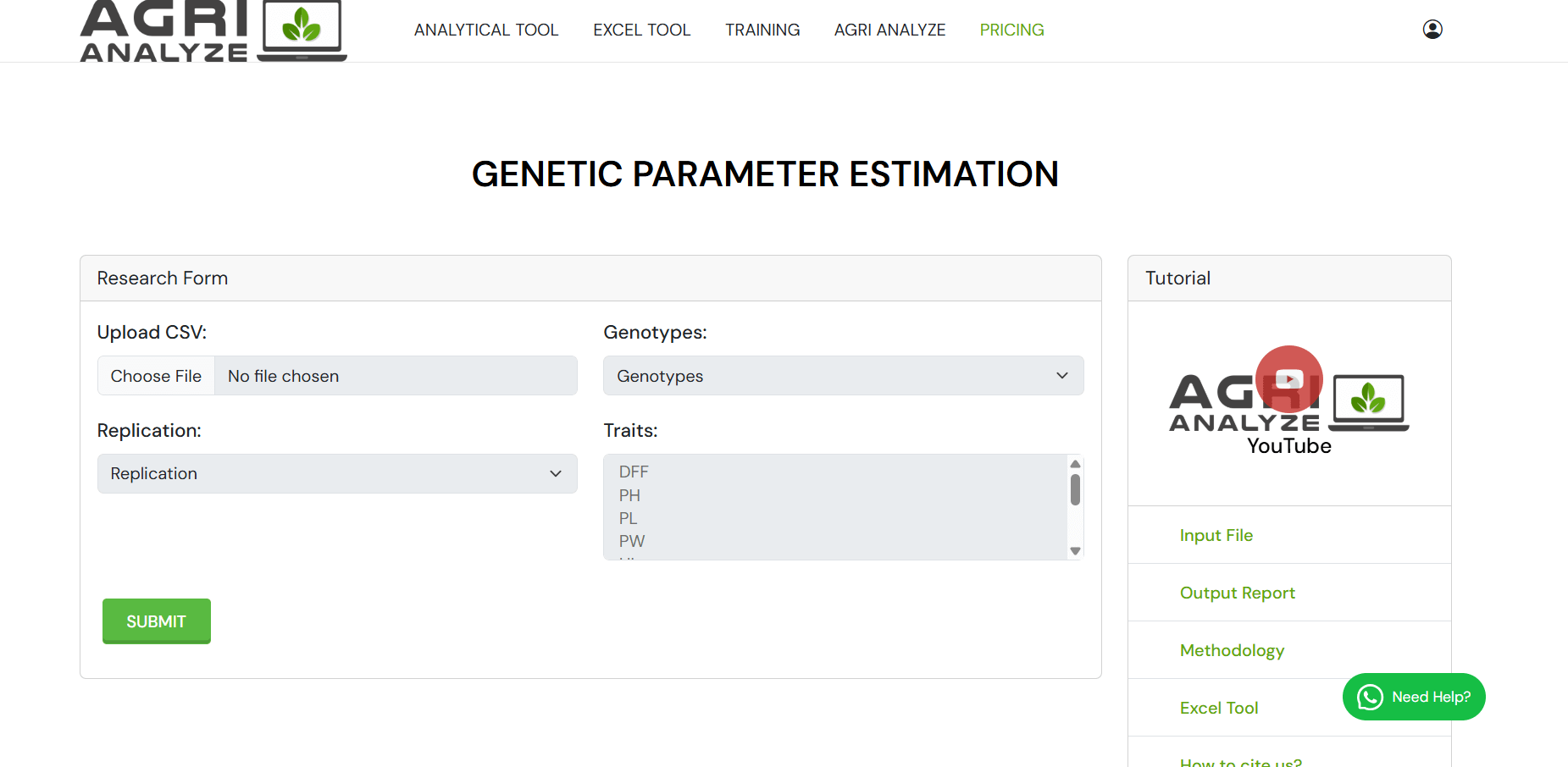This screenshot has height=767, width=1568.
Task: Open the Genotypes dropdown
Action: [x=842, y=376]
